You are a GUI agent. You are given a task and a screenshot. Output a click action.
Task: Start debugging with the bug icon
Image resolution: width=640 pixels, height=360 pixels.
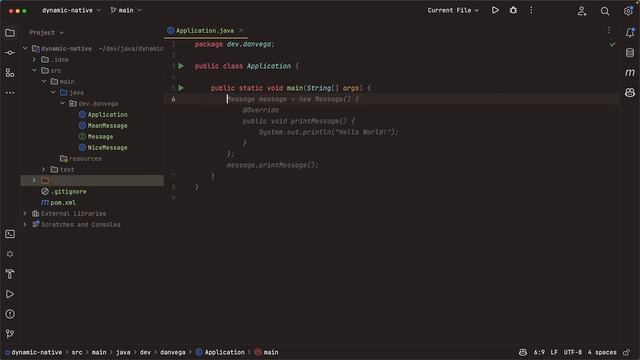pyautogui.click(x=513, y=10)
